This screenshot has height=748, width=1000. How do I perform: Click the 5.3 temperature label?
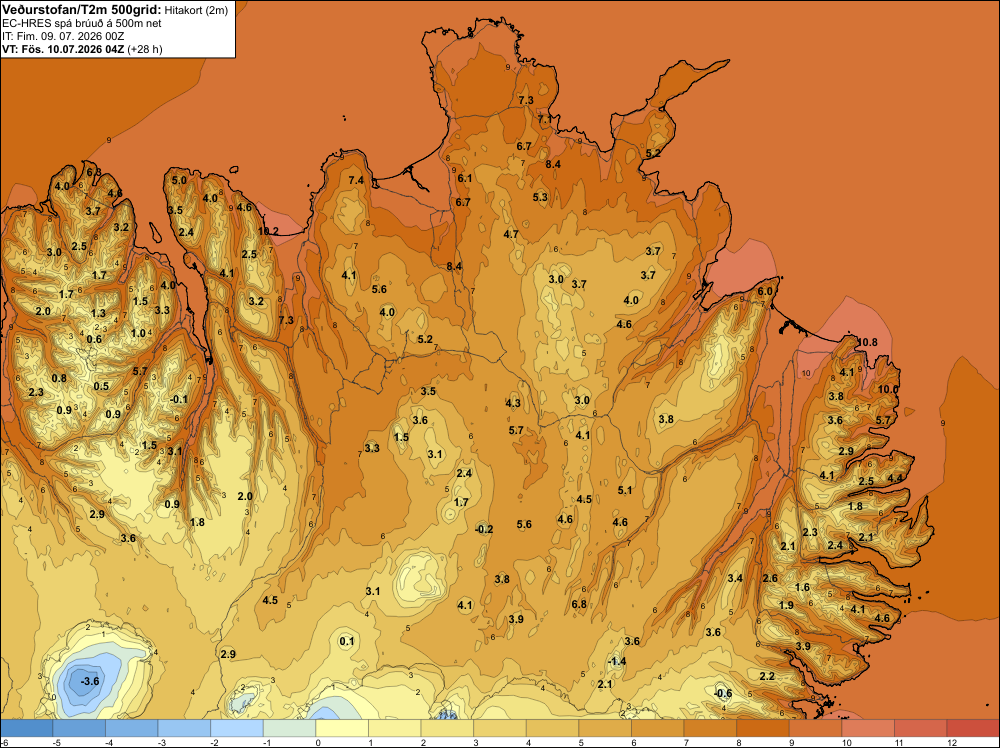540,197
